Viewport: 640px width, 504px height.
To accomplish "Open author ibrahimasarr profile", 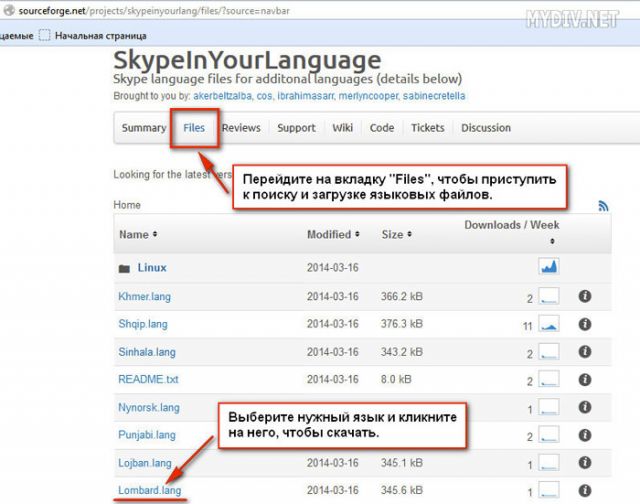I will click(306, 96).
